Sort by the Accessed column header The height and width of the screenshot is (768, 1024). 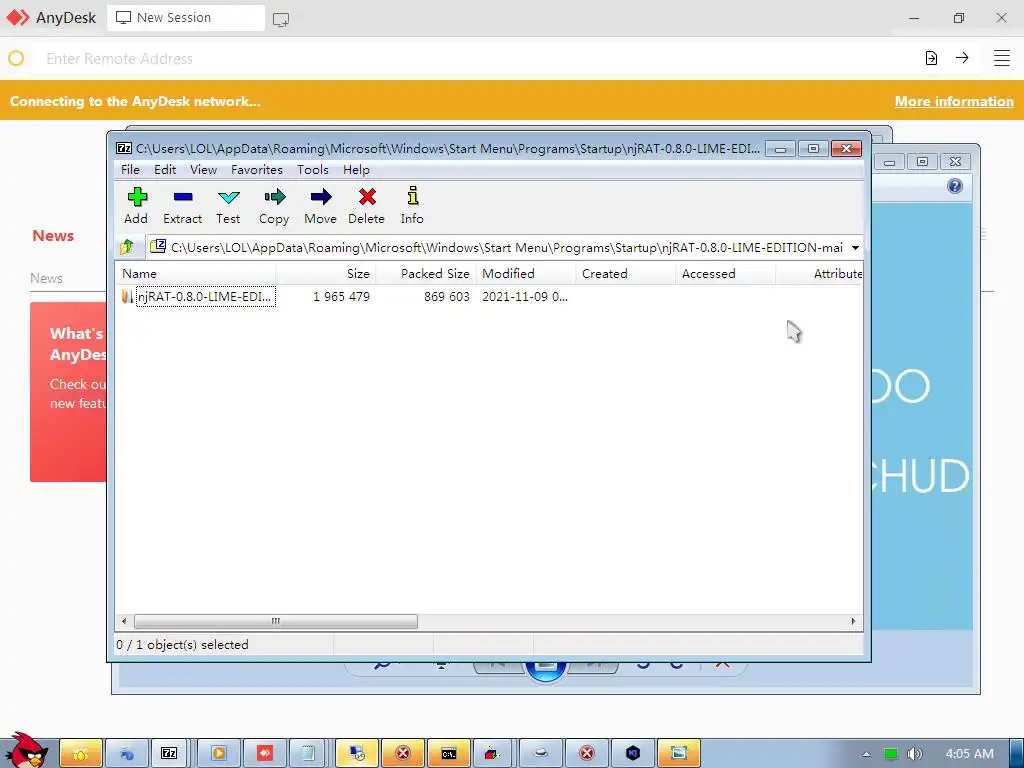tap(725, 274)
